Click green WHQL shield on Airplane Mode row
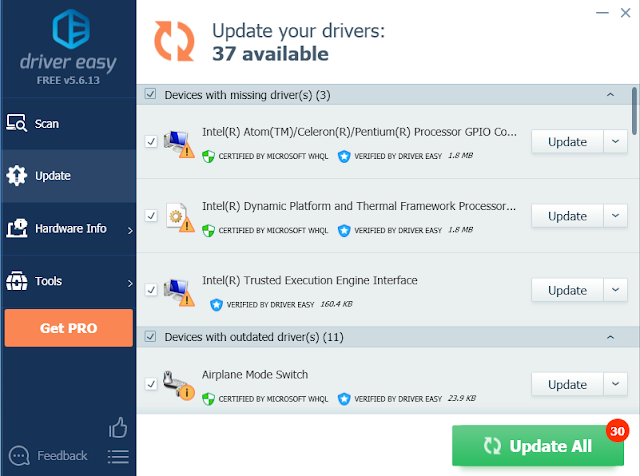Image resolution: width=640 pixels, height=476 pixels. [x=209, y=399]
